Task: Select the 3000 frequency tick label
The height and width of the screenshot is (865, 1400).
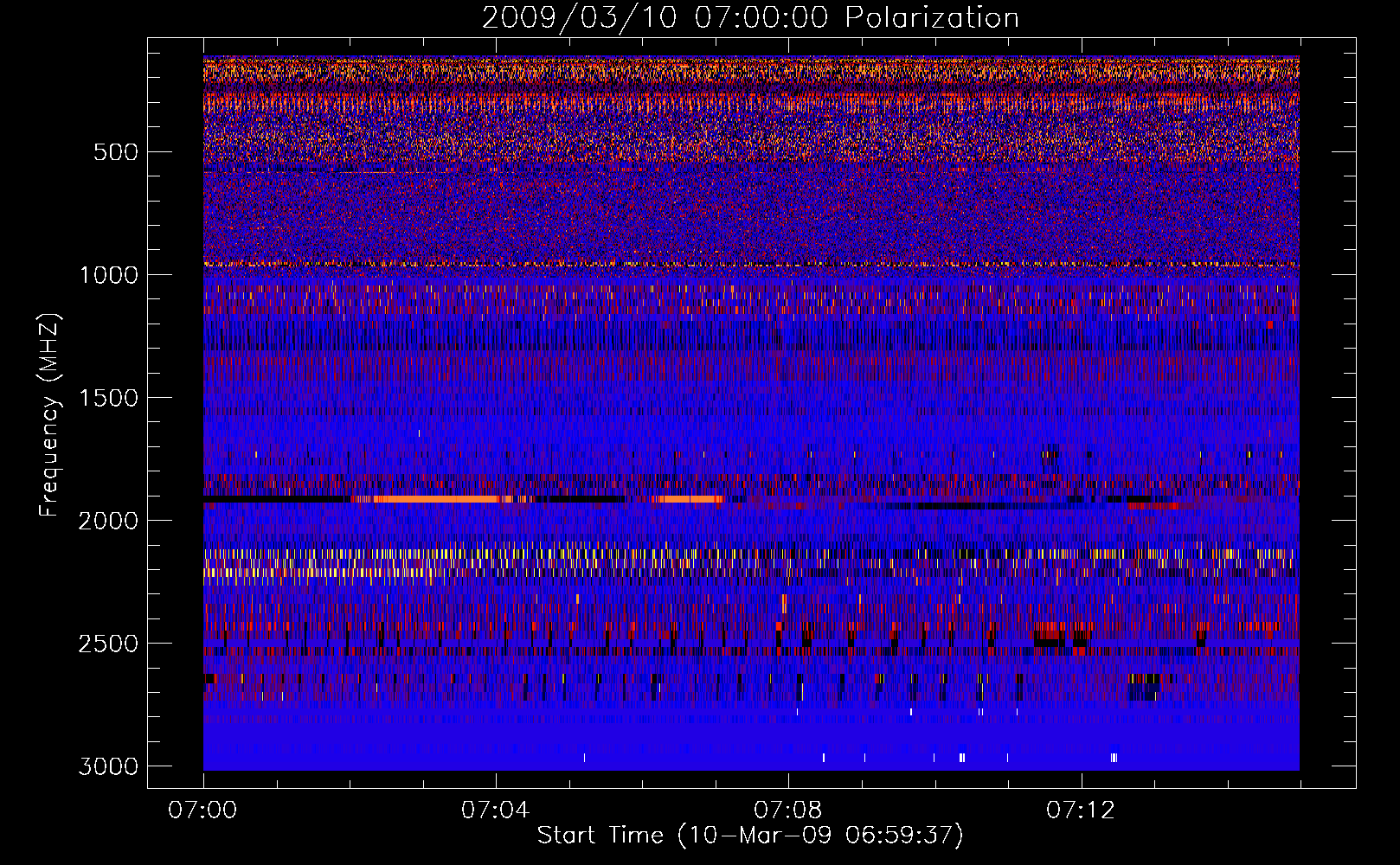Action: [108, 766]
